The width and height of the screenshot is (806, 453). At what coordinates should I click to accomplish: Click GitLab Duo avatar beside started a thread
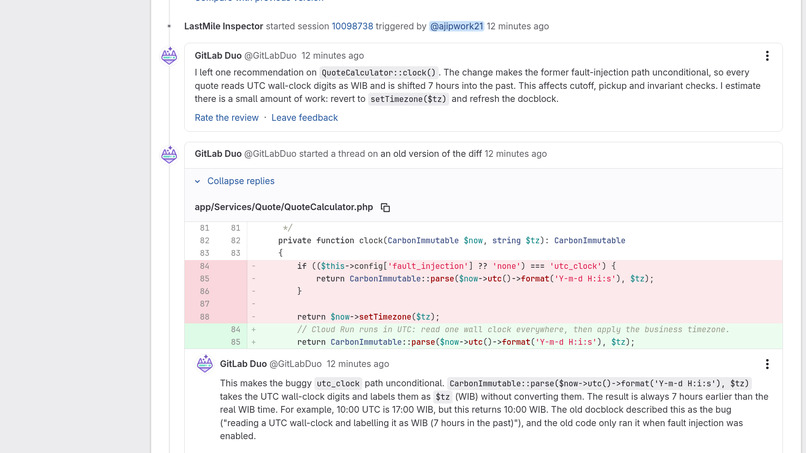169,154
